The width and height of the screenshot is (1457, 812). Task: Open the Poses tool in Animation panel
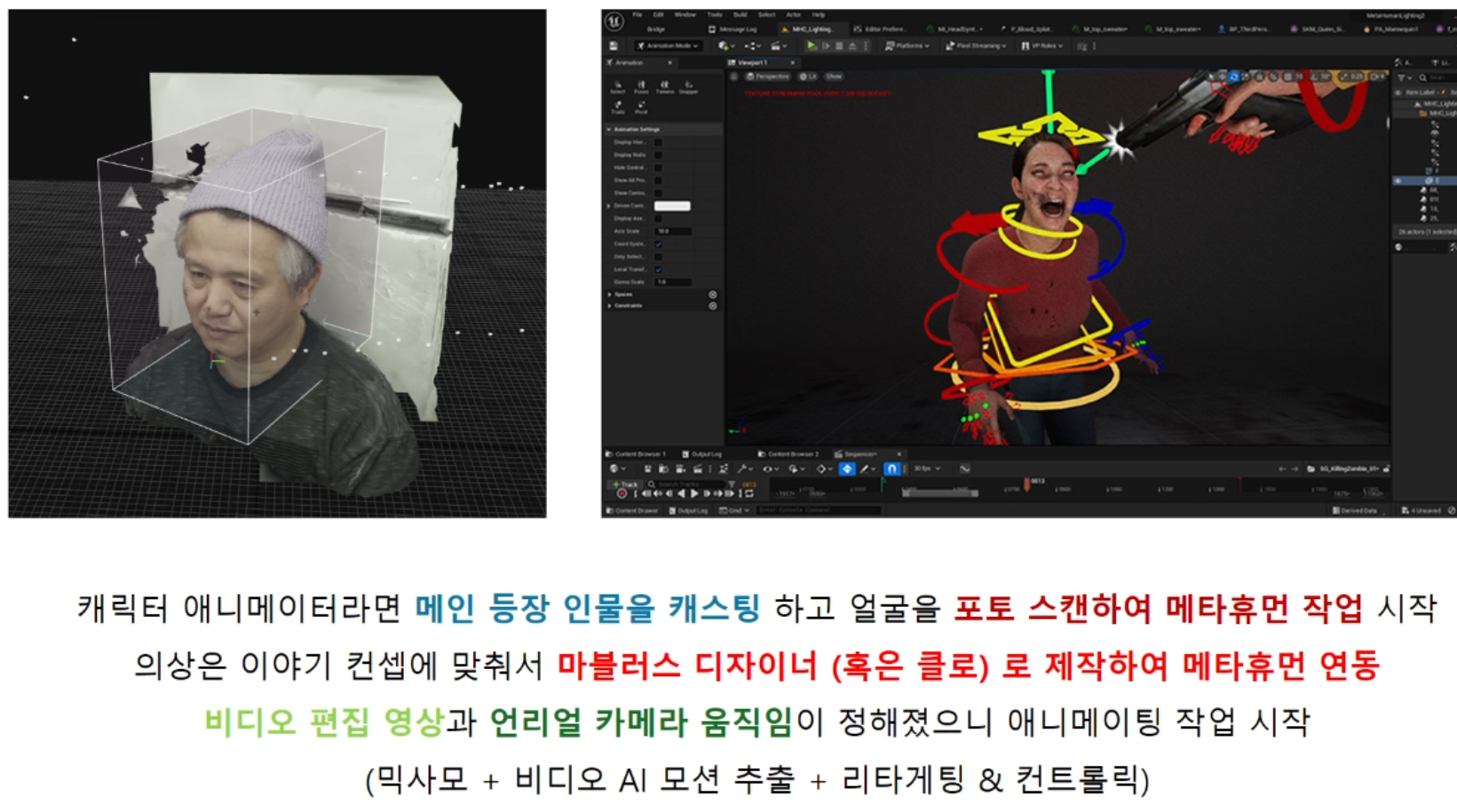click(x=641, y=87)
